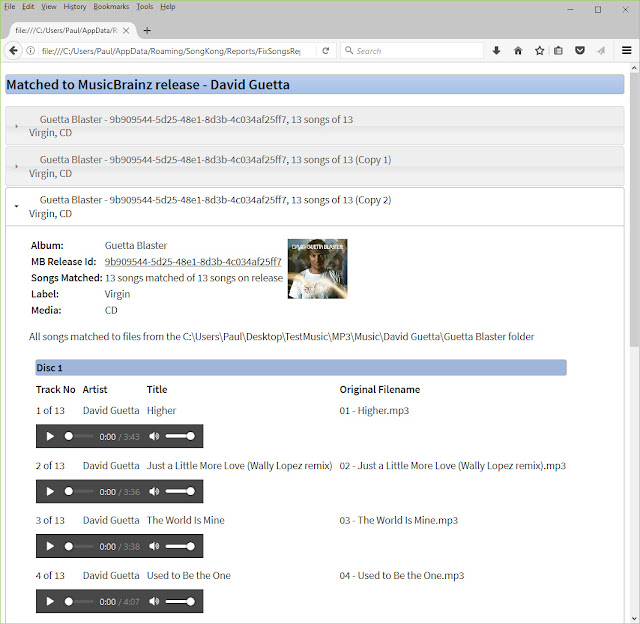The width and height of the screenshot is (640, 624).
Task: Reload the page with the refresh icon
Action: [x=325, y=51]
